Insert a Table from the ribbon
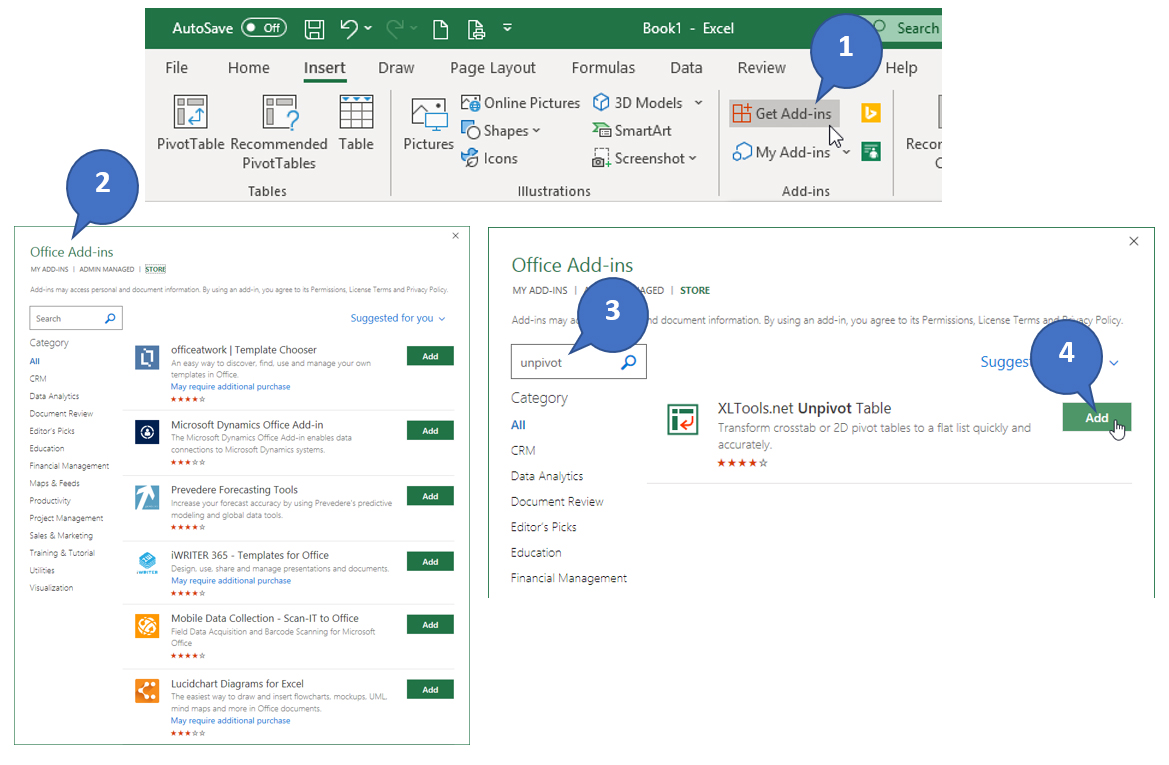 (x=356, y=123)
